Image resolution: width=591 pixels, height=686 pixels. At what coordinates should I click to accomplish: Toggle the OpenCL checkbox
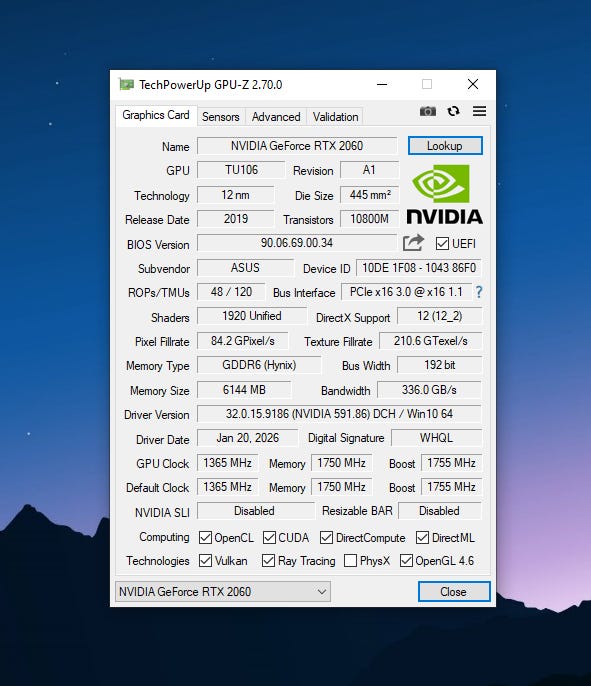click(x=205, y=538)
